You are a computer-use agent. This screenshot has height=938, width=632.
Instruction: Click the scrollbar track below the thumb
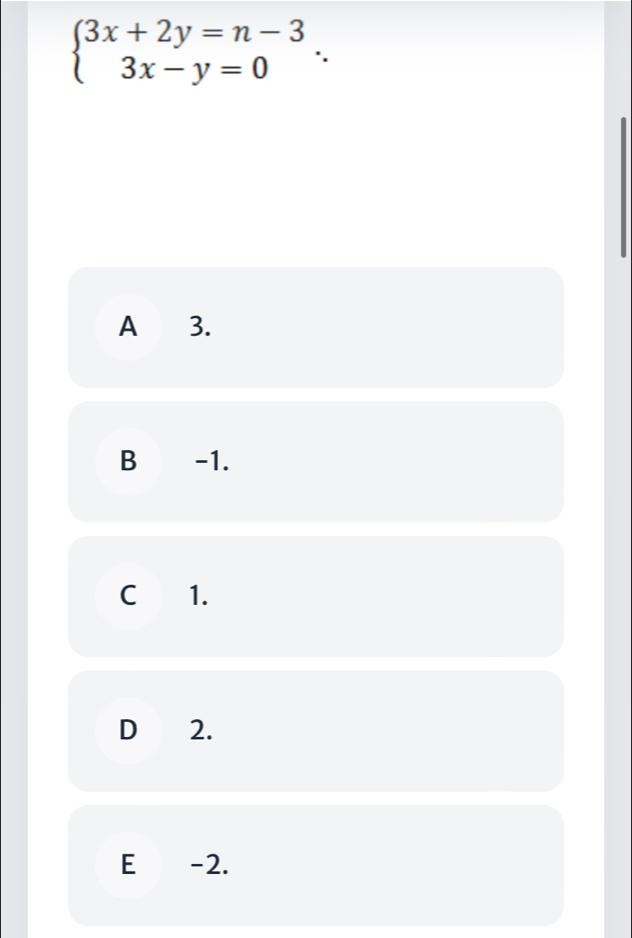tap(624, 598)
